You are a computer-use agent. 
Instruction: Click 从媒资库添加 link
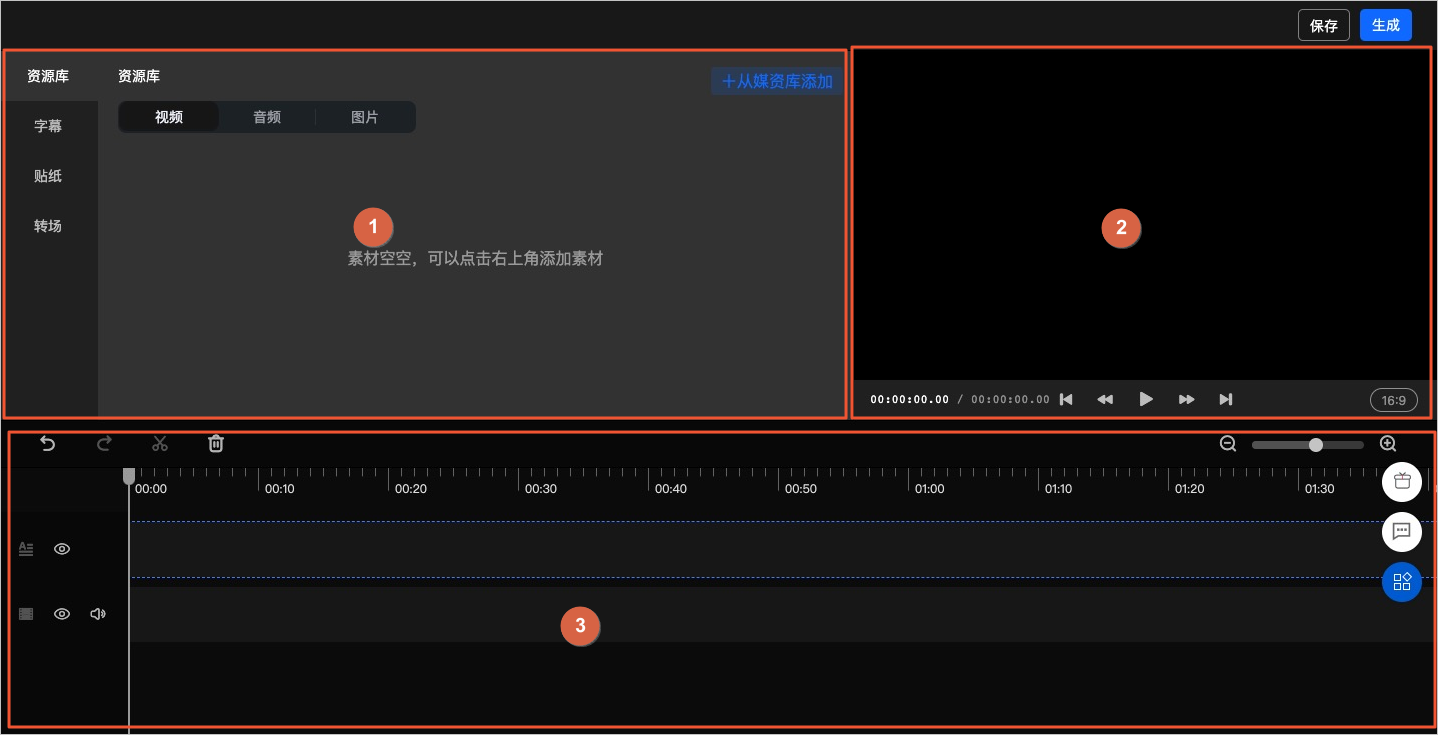coord(777,82)
